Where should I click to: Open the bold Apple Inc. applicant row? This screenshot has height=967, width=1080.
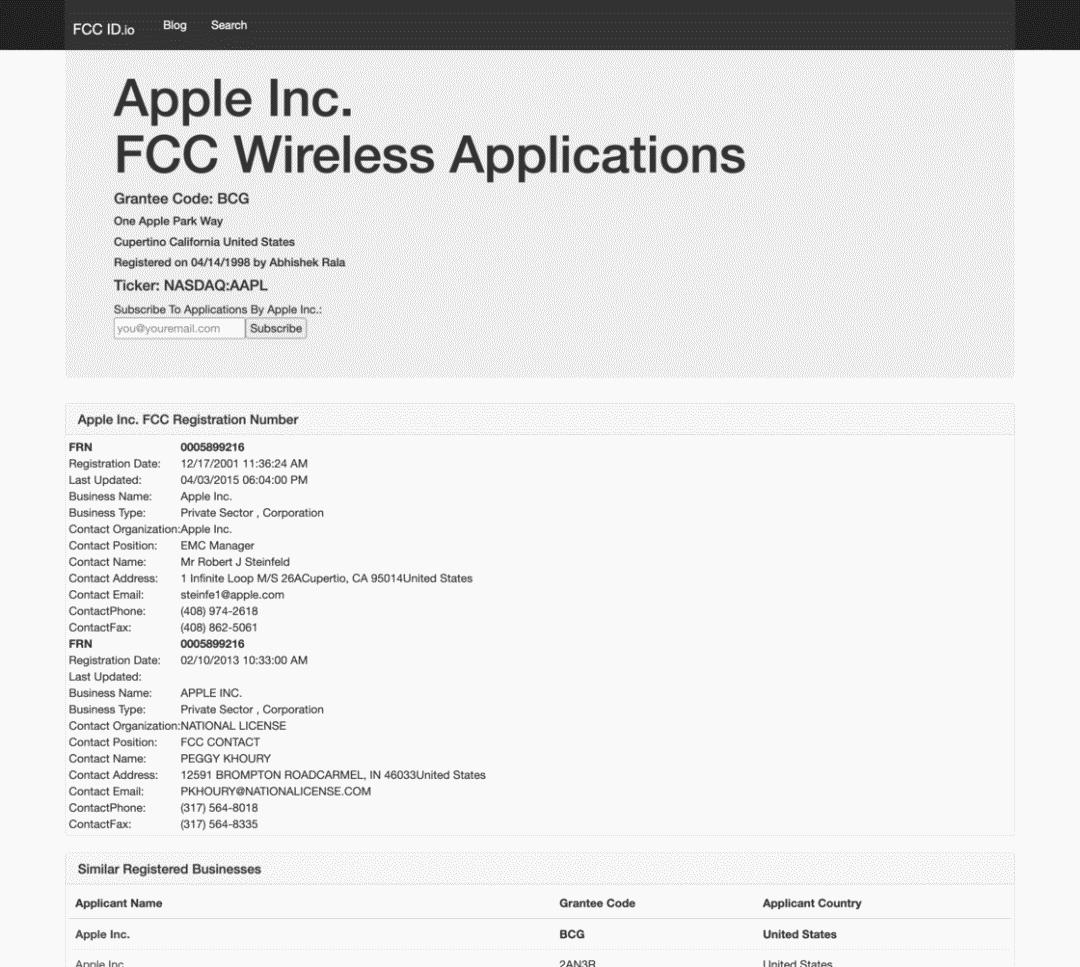(102, 935)
